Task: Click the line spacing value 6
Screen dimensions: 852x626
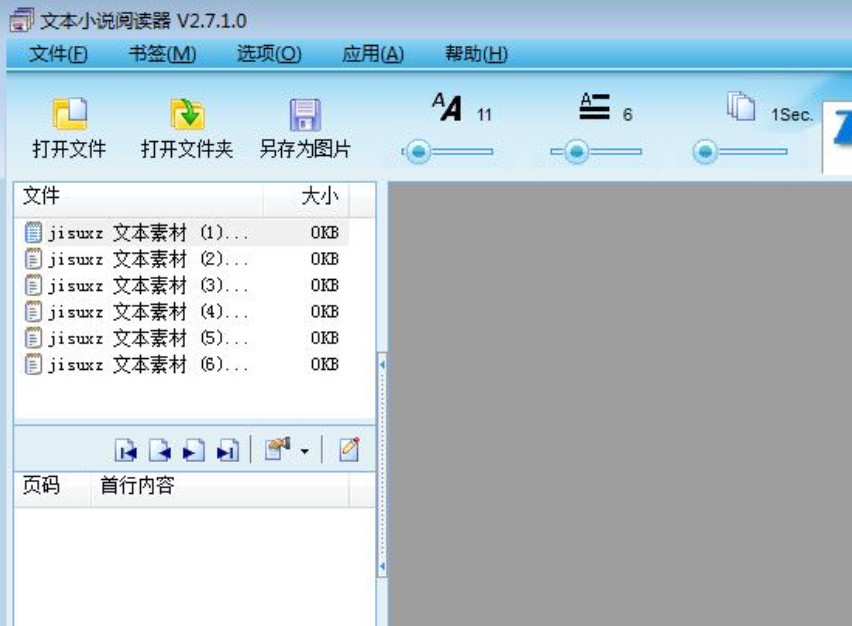Action: (x=628, y=115)
